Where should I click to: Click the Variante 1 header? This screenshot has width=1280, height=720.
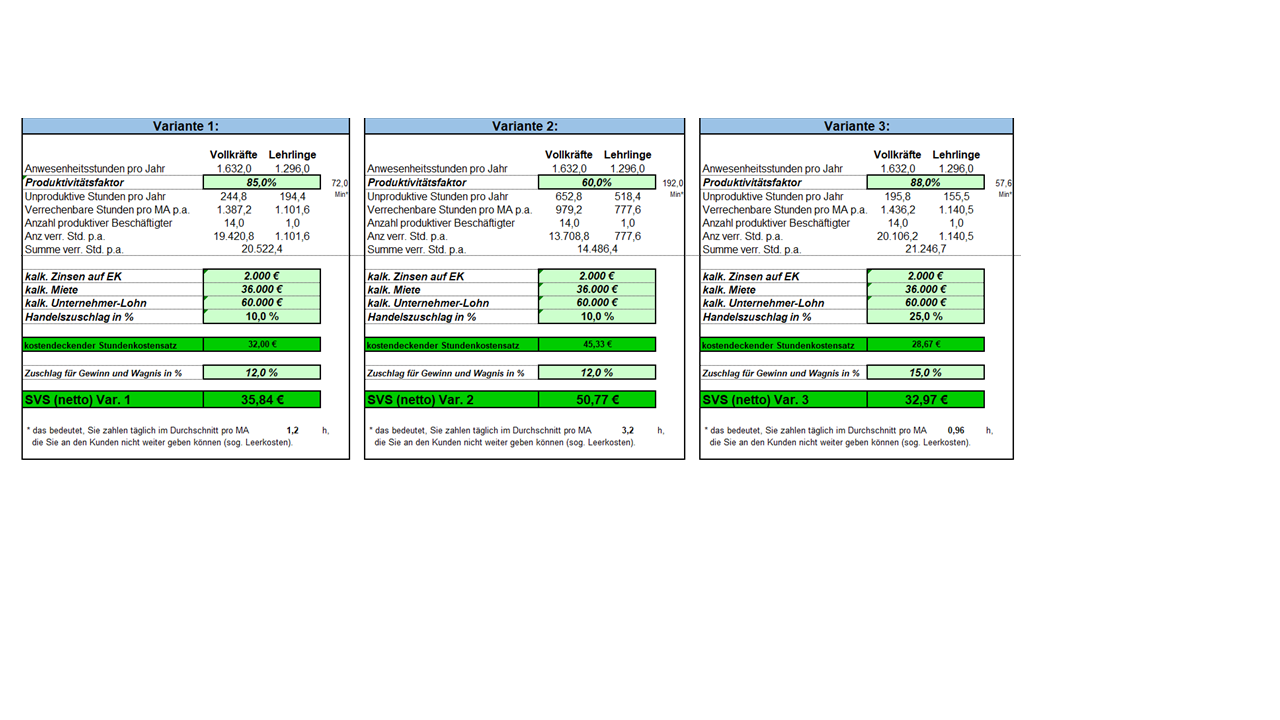click(186, 126)
